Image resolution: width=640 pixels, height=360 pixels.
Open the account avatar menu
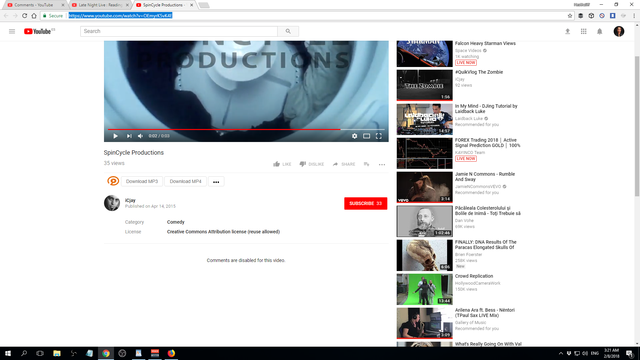(619, 31)
